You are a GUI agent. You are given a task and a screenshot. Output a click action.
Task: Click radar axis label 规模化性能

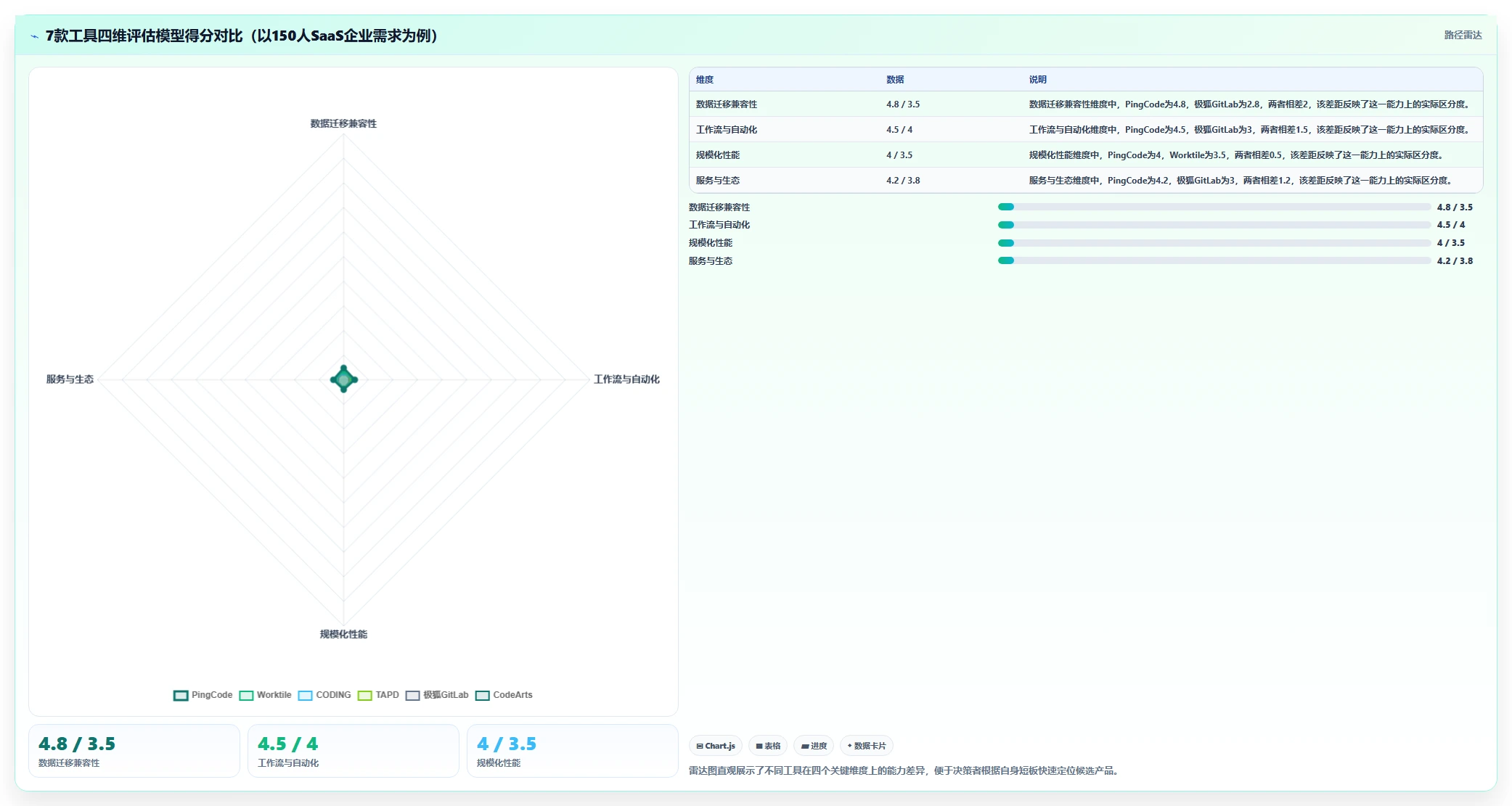[343, 634]
